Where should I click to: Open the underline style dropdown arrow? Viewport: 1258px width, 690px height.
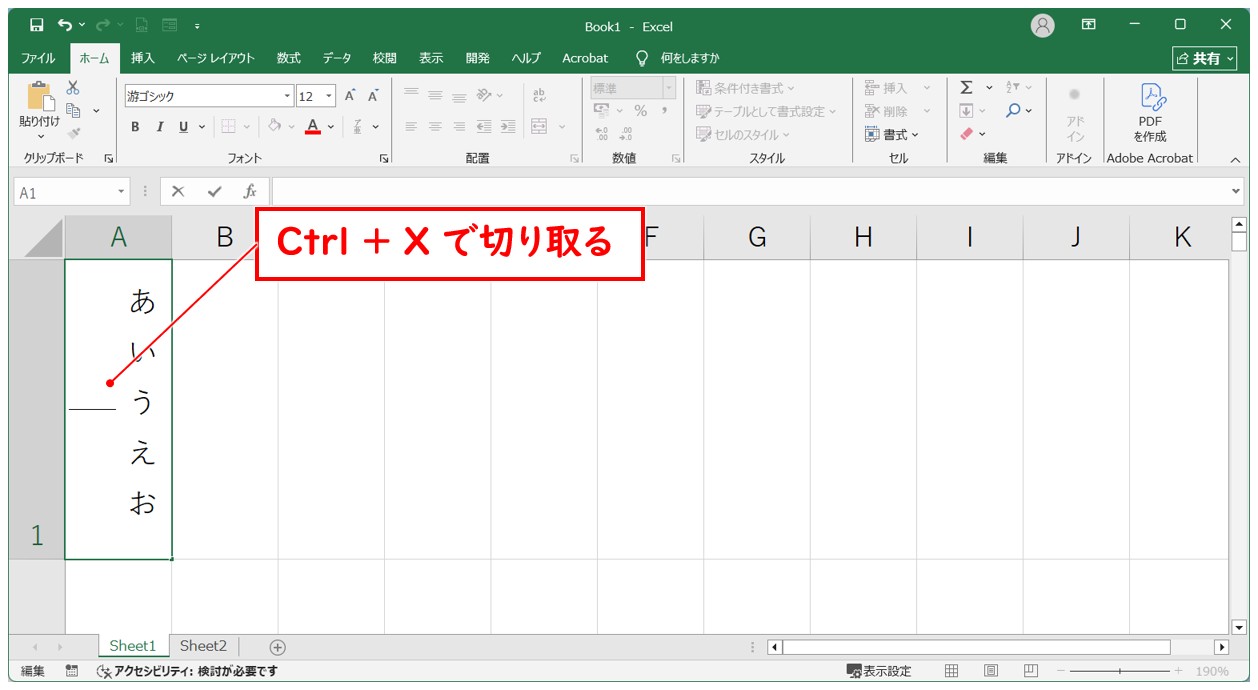click(x=202, y=127)
